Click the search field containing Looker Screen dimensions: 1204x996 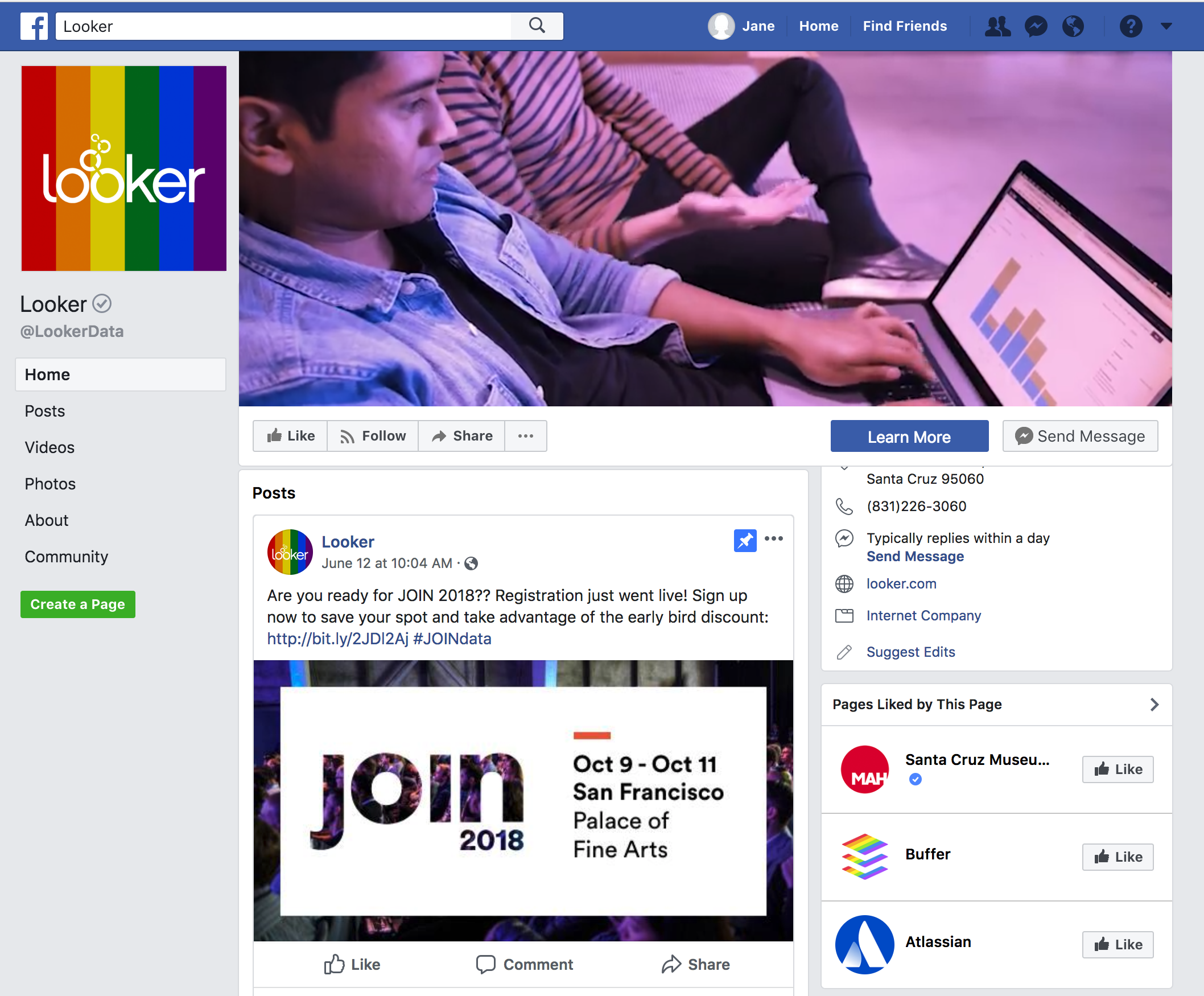[x=283, y=26]
